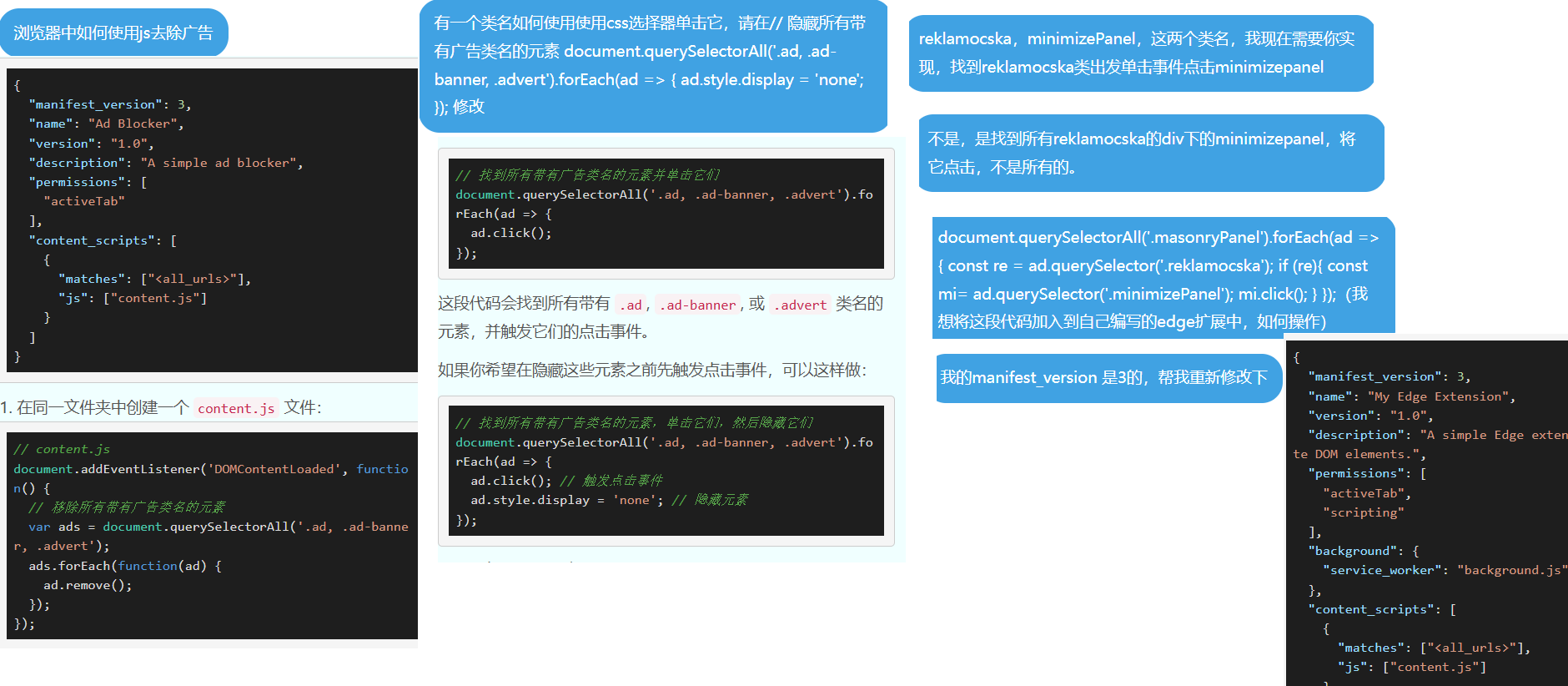Click the comment '// 移除所有带有广告类名的元素'
This screenshot has height=686, width=1568.
tap(127, 507)
